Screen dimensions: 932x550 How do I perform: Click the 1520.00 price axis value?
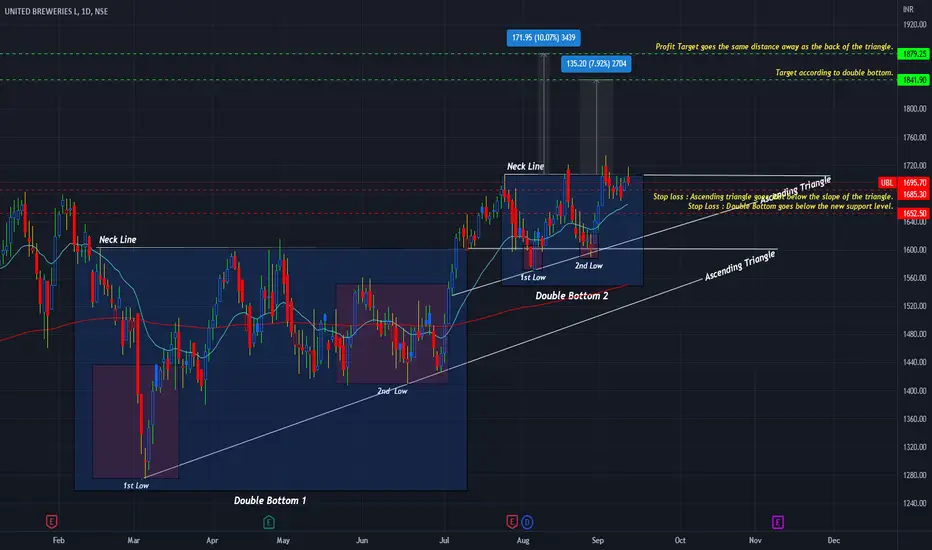tap(915, 306)
